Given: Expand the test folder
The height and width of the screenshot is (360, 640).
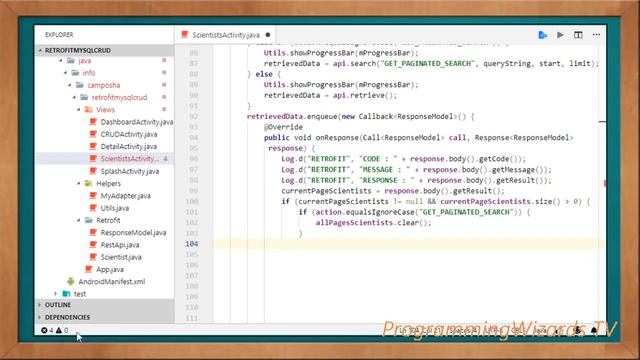Looking at the screenshot, I should [56, 293].
